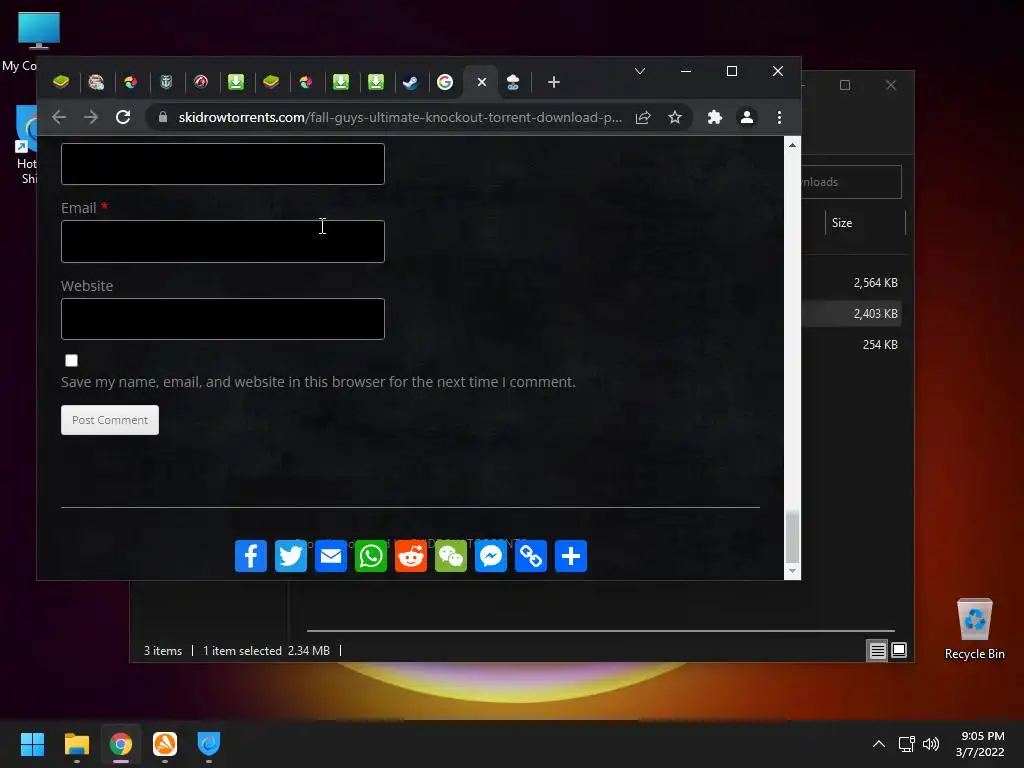
Task: Click the browser vertical scrollbar thumb
Action: [792, 537]
